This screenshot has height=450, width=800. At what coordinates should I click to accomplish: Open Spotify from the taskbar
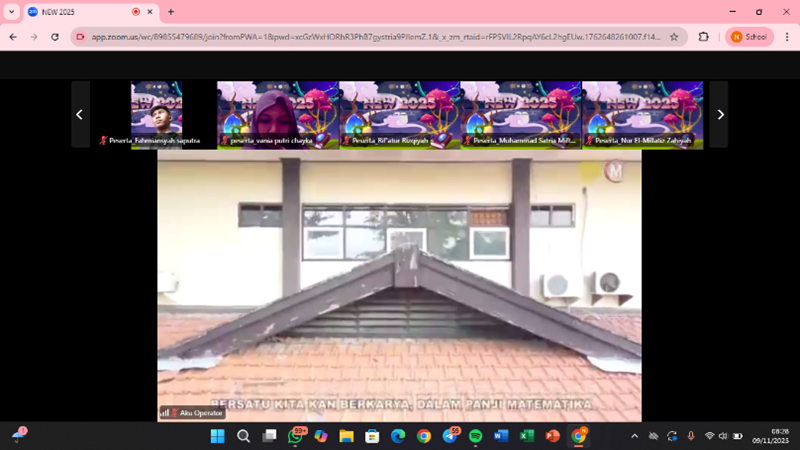point(475,436)
